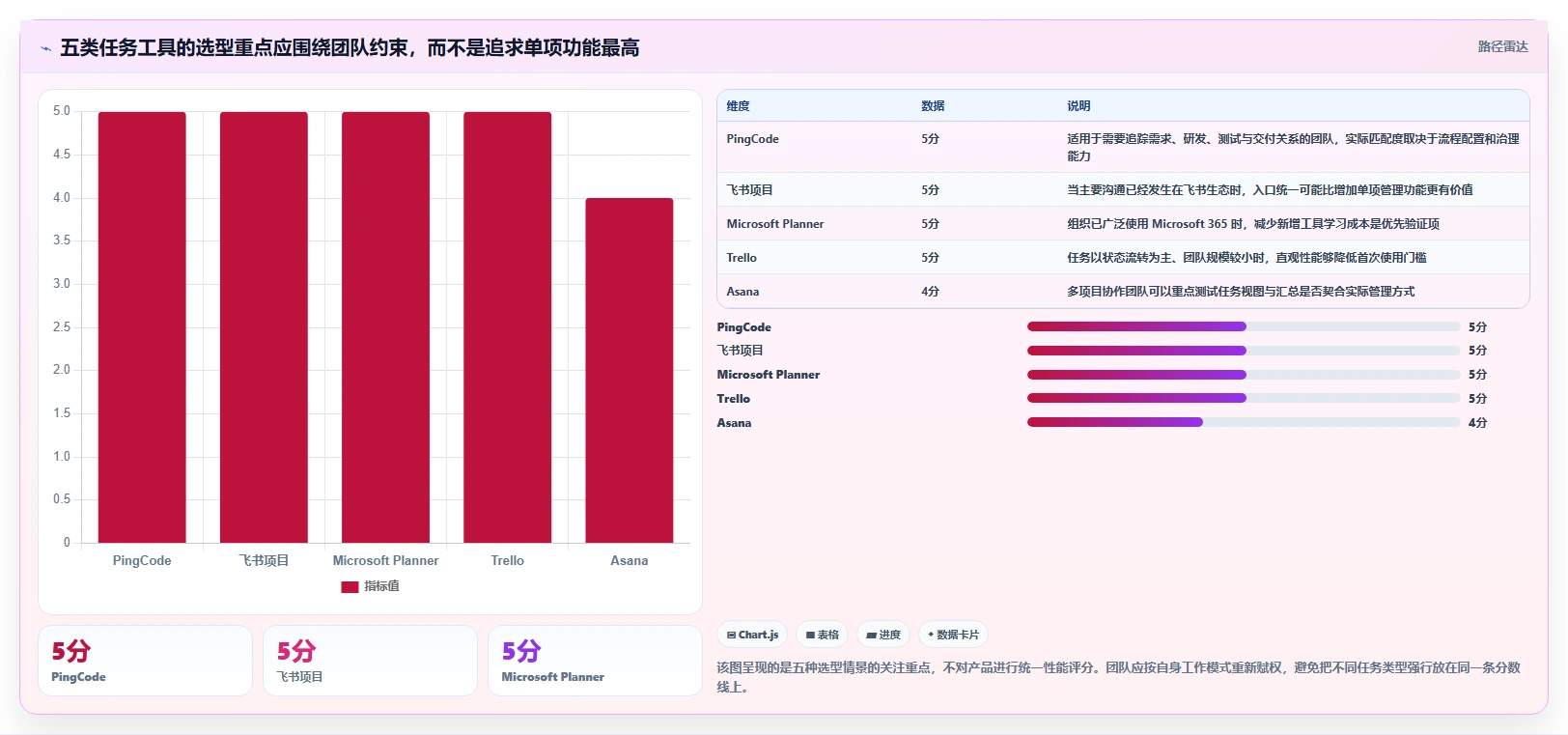Click the Microsoft Planner progress bar
This screenshot has width=1568, height=735.
coord(1244,375)
